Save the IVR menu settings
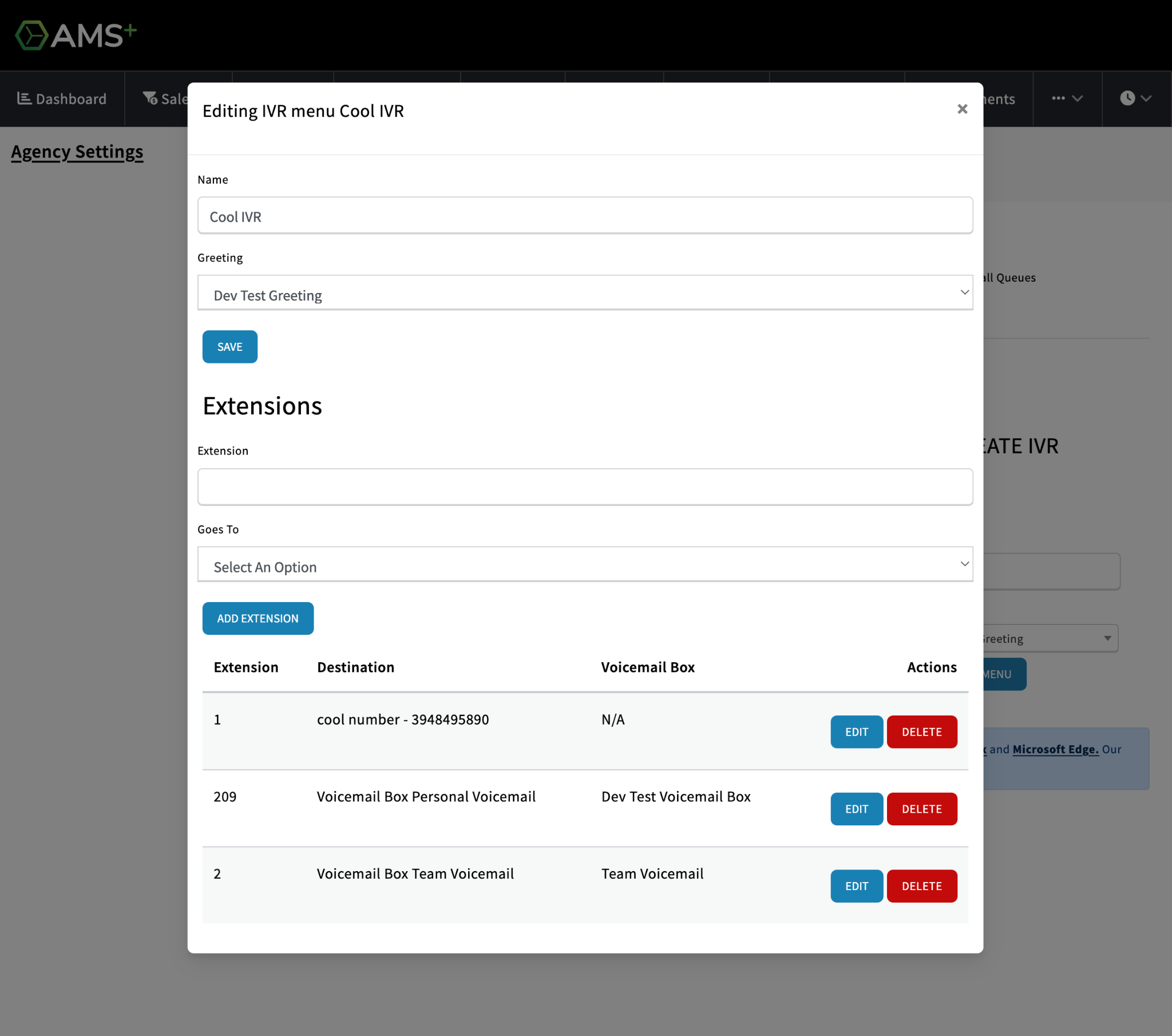This screenshot has height=1036, width=1172. (x=230, y=346)
